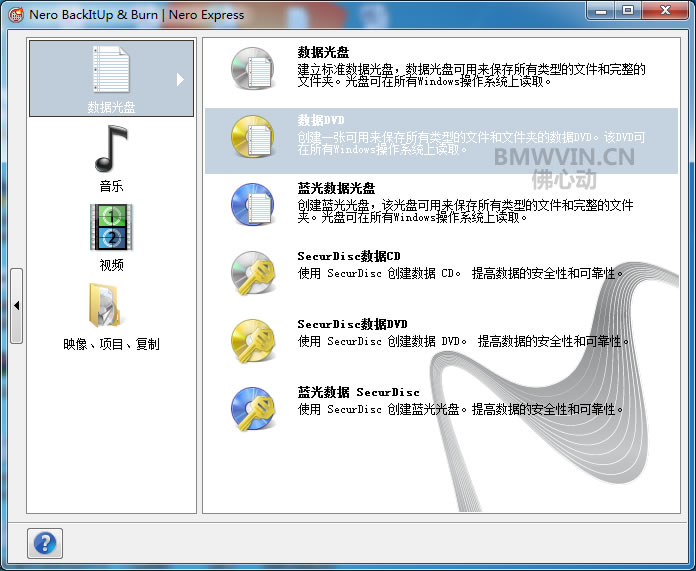Click the gold SecurDisc数据DVD key icon
Viewport: 696px width, 571px height.
point(253,341)
